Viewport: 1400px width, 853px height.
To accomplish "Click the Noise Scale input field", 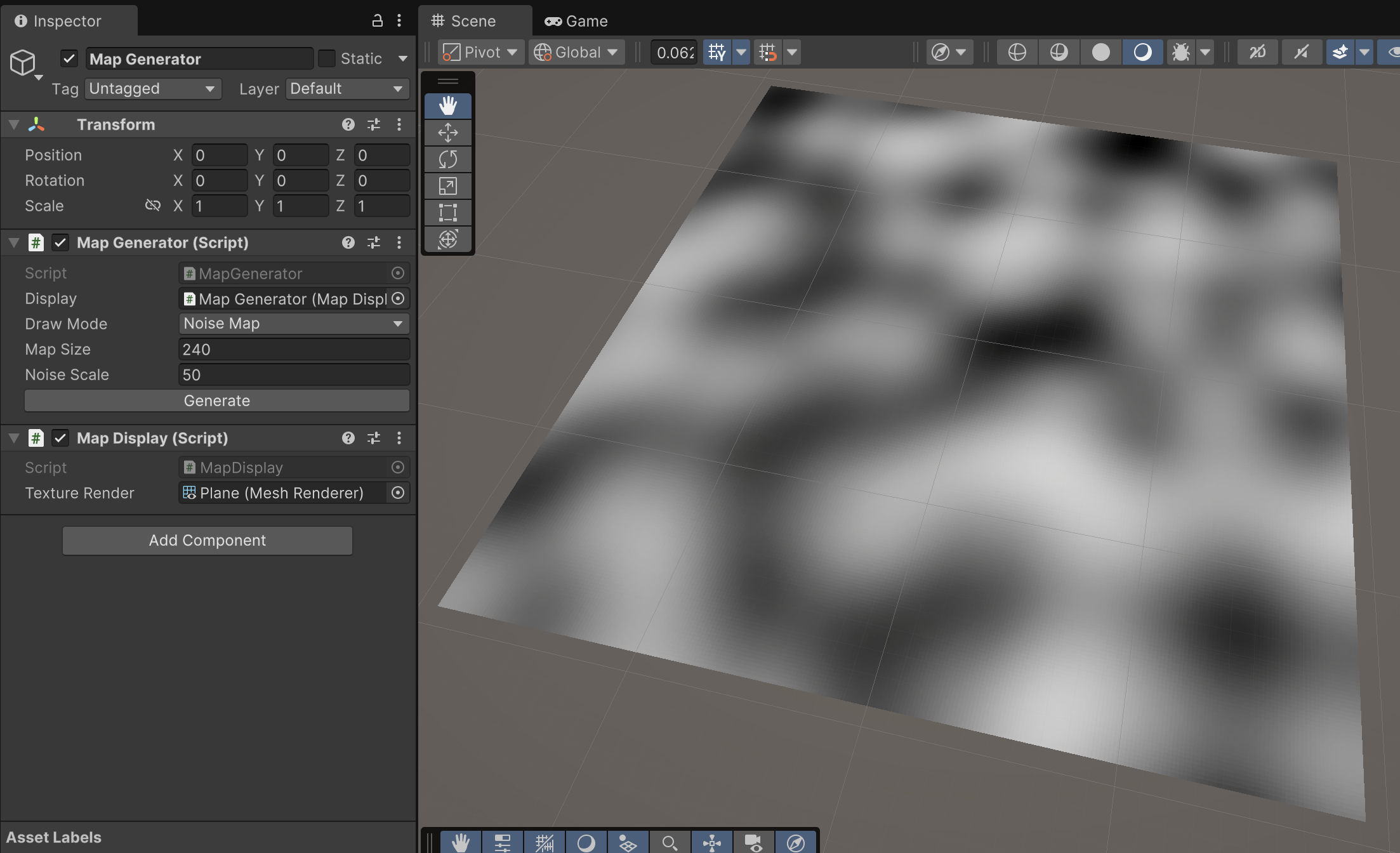I will pyautogui.click(x=293, y=374).
